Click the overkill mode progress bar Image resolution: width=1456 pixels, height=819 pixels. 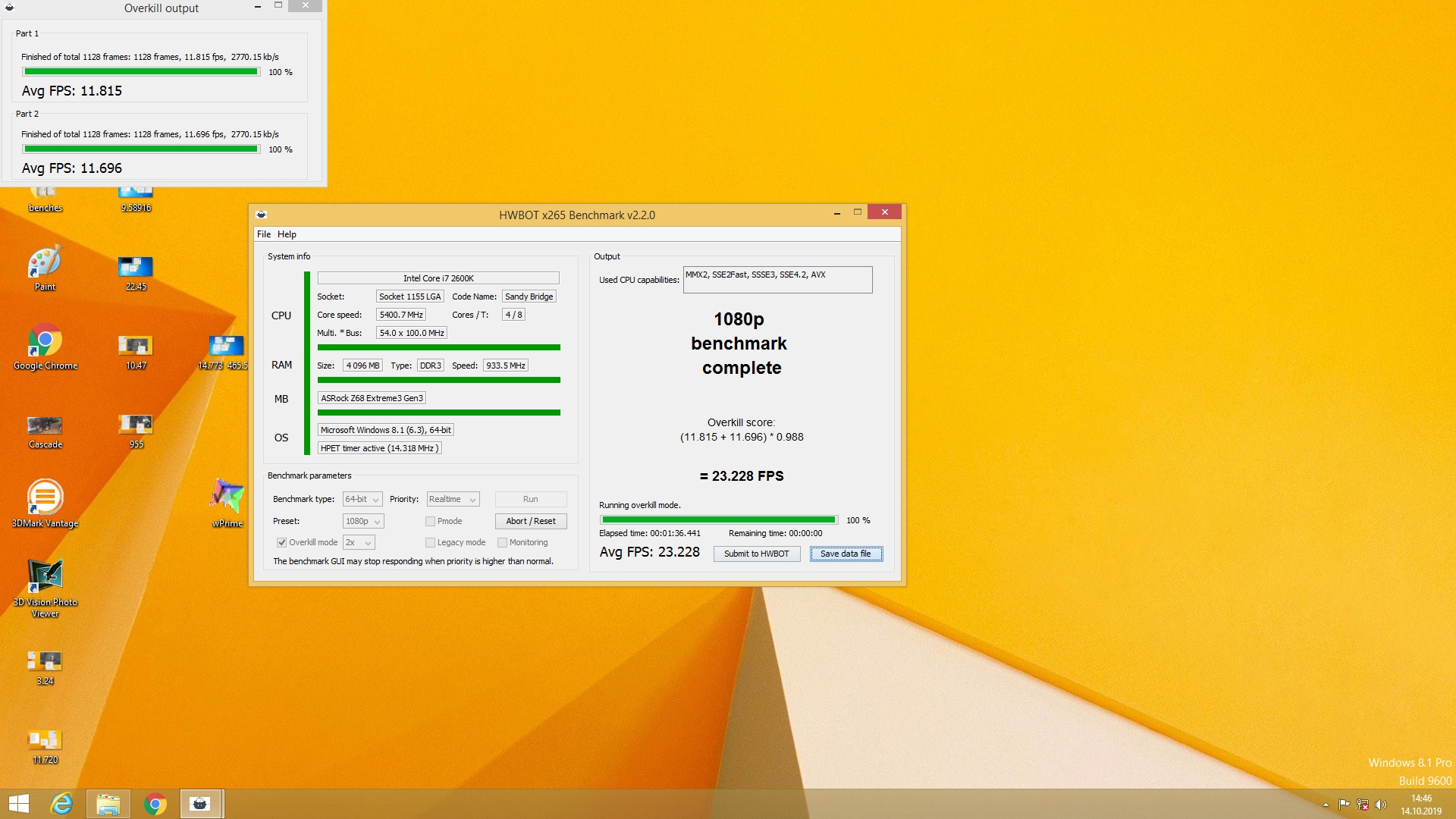pyautogui.click(x=718, y=520)
